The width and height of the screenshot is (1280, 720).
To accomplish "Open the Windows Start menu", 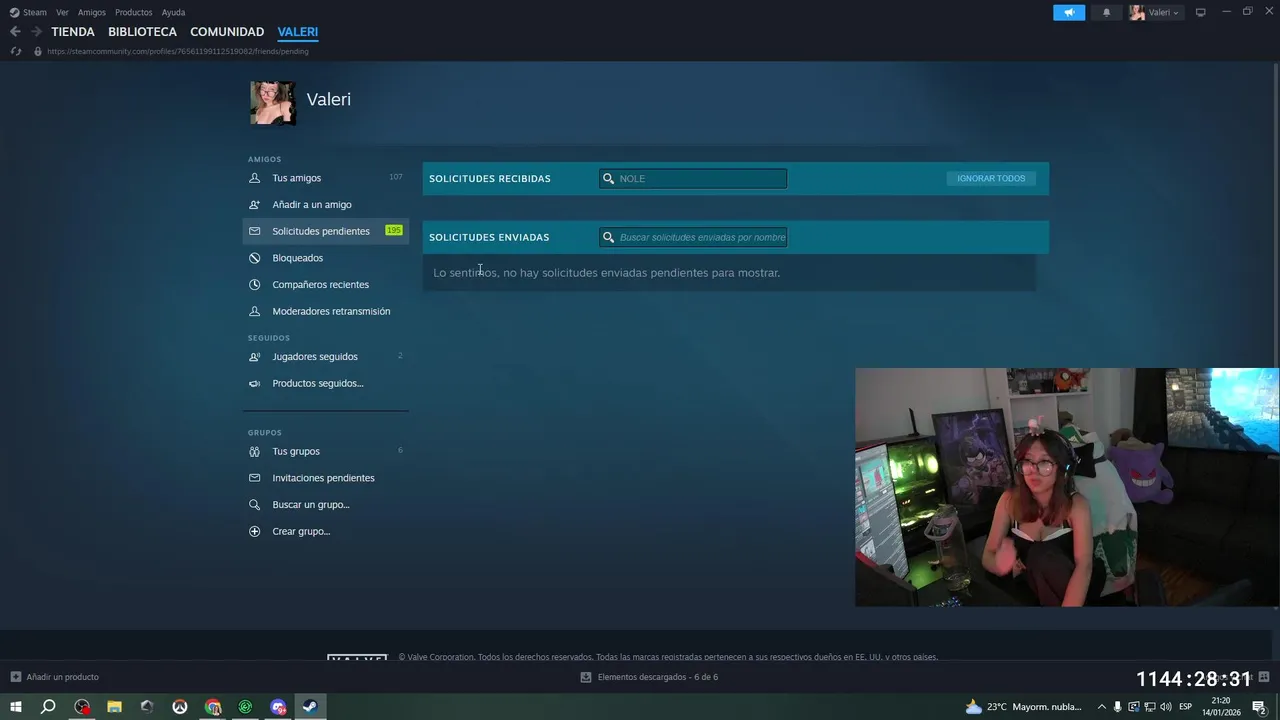I will 15,707.
